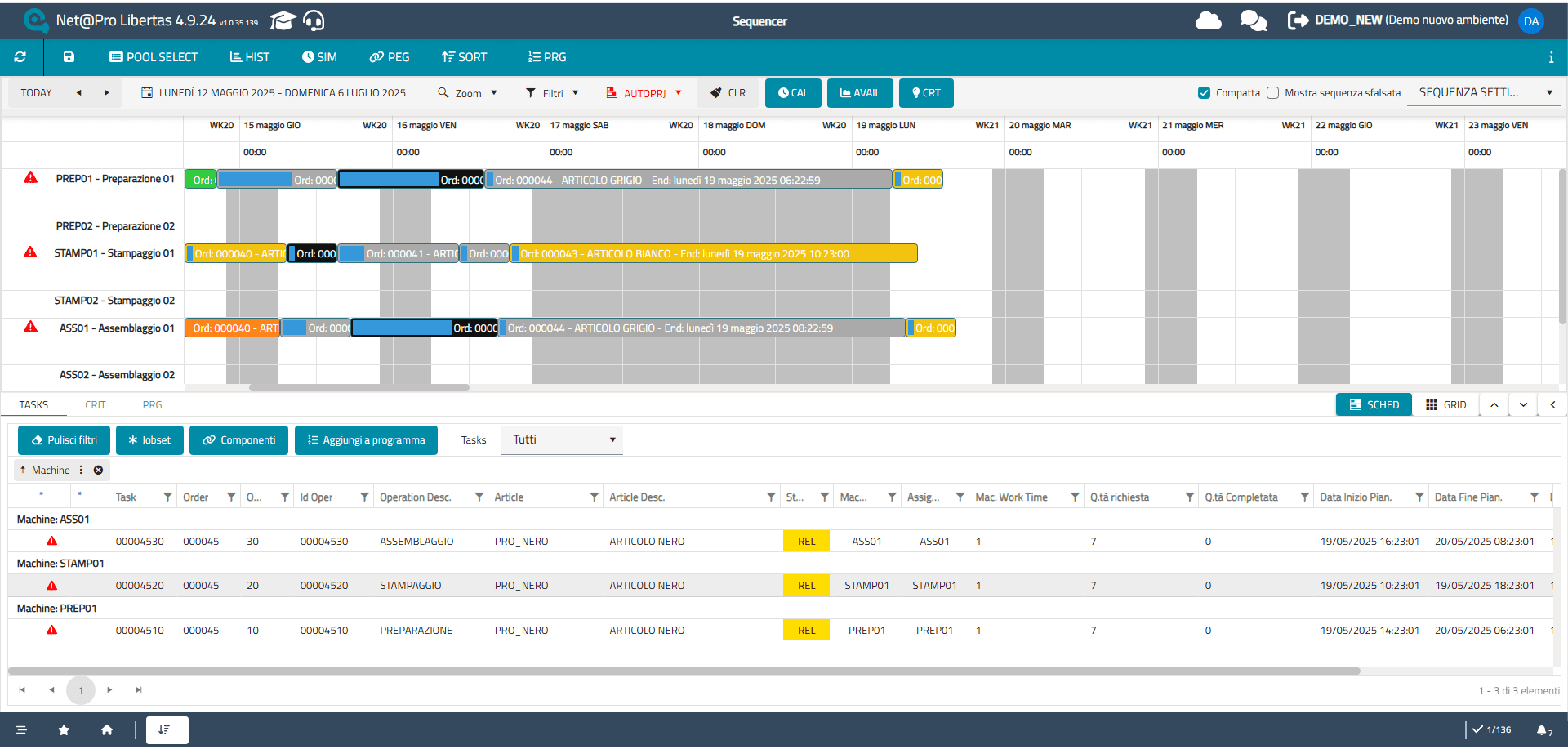1568x754 pixels.
Task: Open the graduation cap training icon
Action: pos(283,20)
